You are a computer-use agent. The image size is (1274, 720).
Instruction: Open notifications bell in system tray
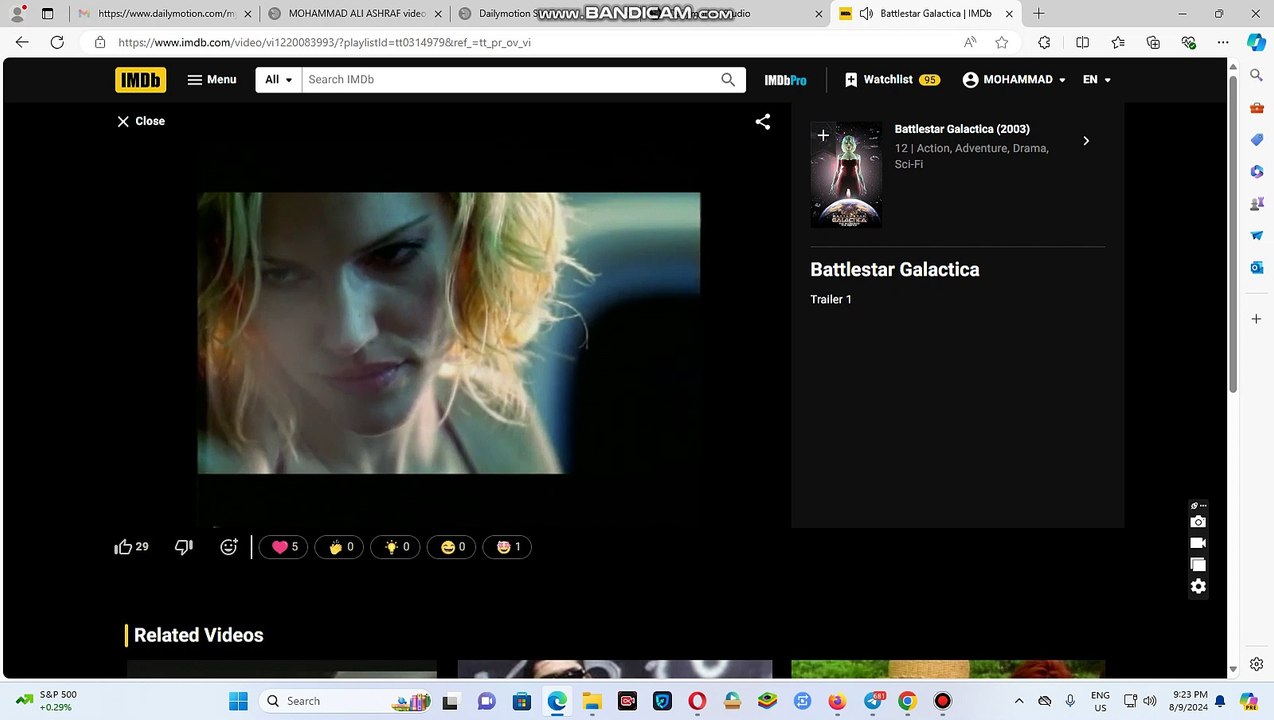1220,701
